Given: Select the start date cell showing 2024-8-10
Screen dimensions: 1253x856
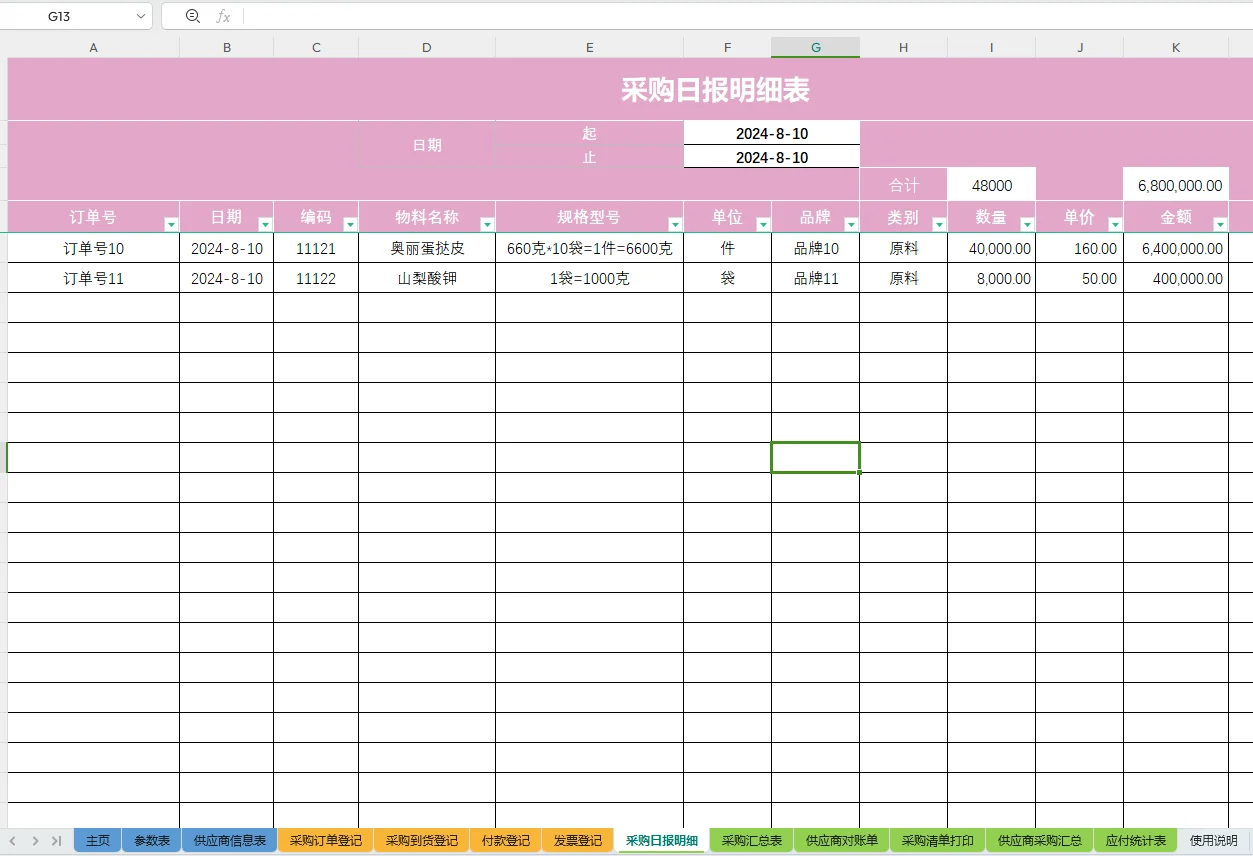Looking at the screenshot, I should (x=770, y=133).
